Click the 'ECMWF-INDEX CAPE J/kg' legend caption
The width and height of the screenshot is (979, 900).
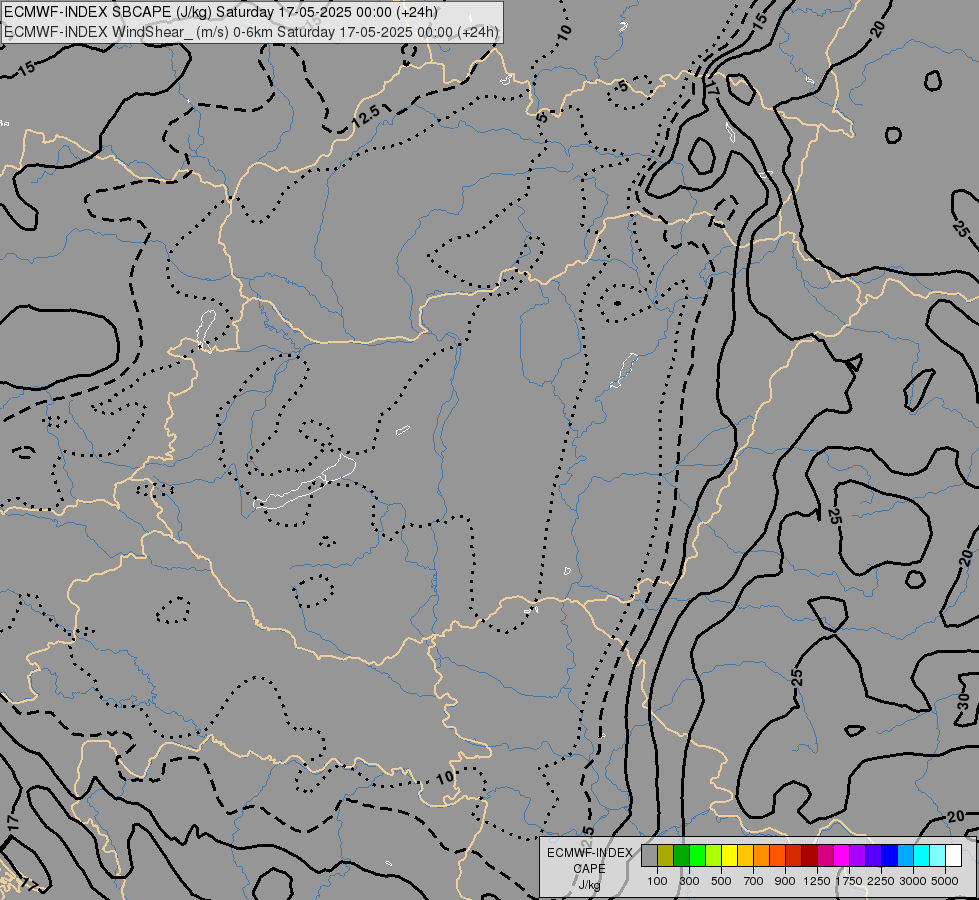tap(590, 868)
